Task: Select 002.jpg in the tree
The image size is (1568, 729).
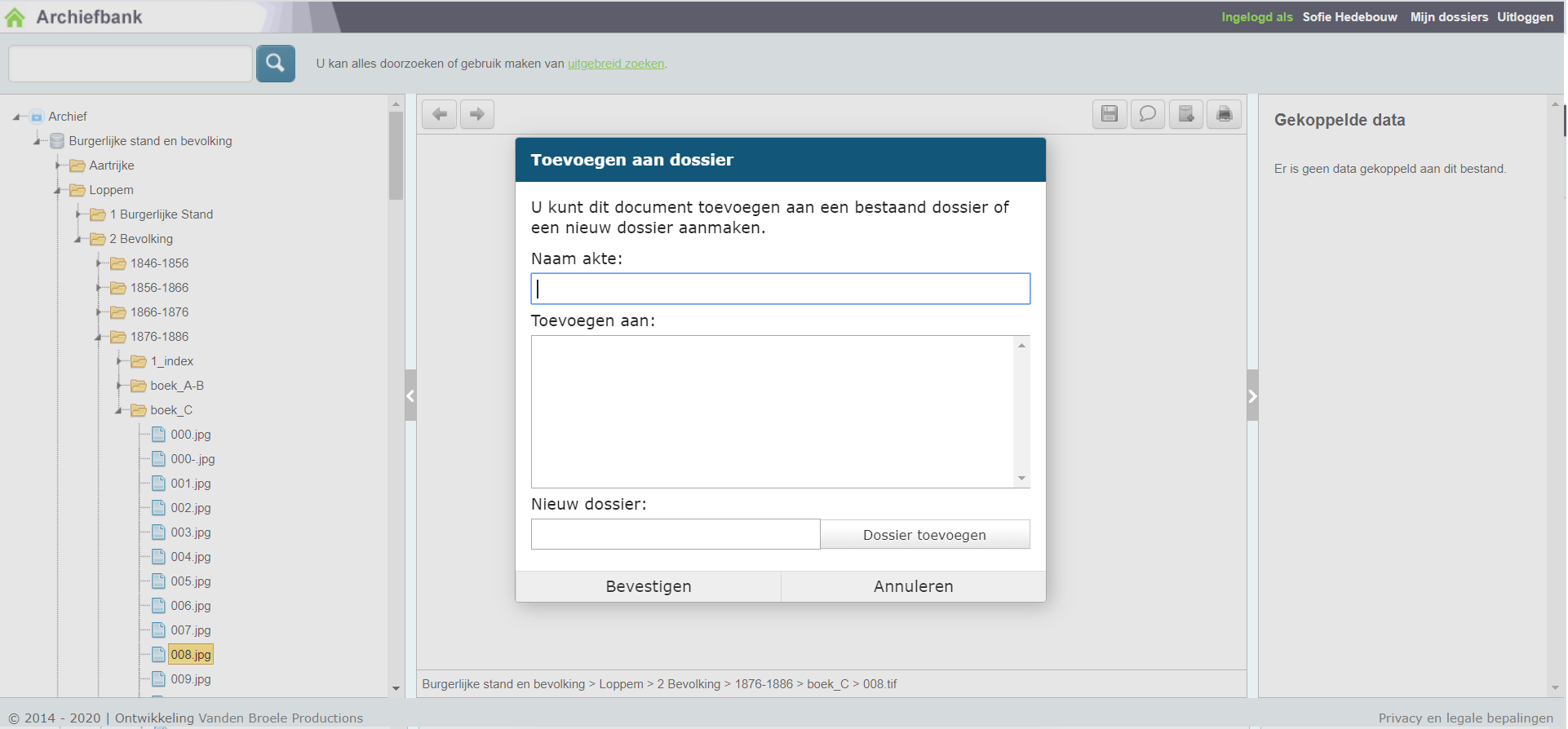Action: click(191, 508)
